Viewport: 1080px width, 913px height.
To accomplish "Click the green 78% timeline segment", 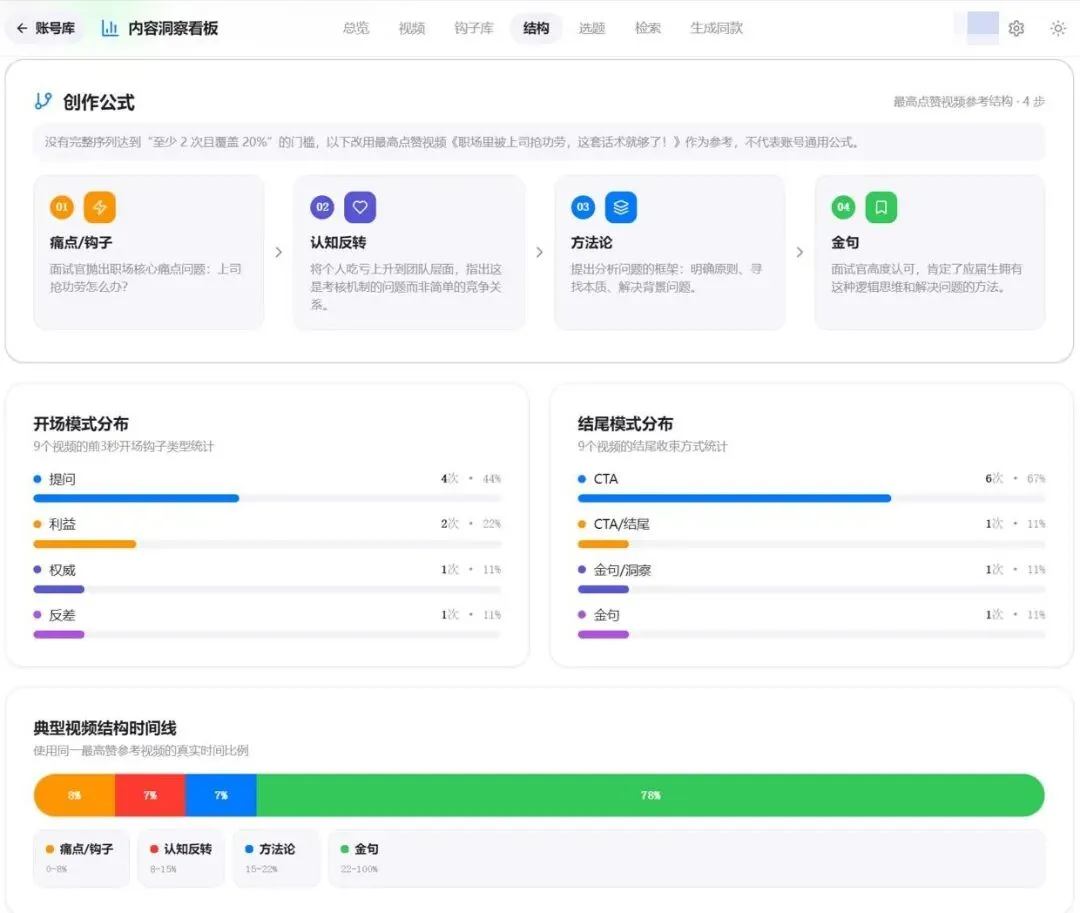I will point(651,795).
